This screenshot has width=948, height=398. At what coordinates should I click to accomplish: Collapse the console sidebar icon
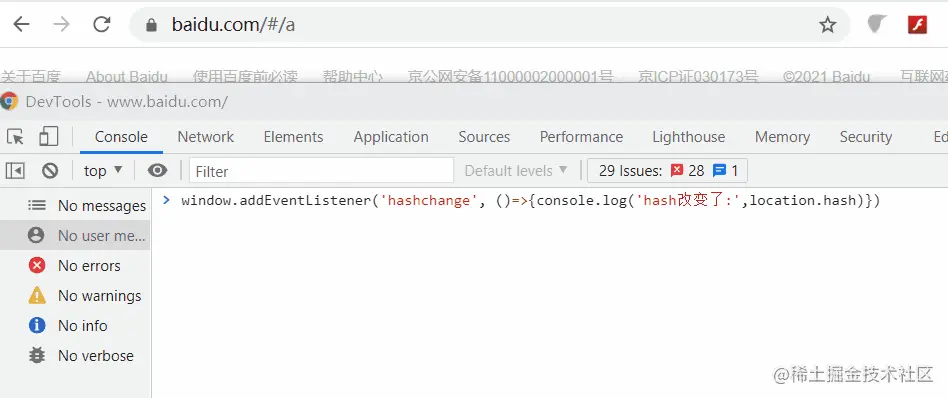[x=15, y=171]
